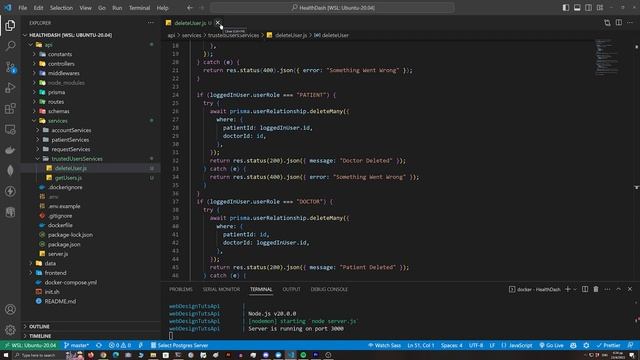
Task: Open editor more actions ellipsis
Action: point(630,23)
